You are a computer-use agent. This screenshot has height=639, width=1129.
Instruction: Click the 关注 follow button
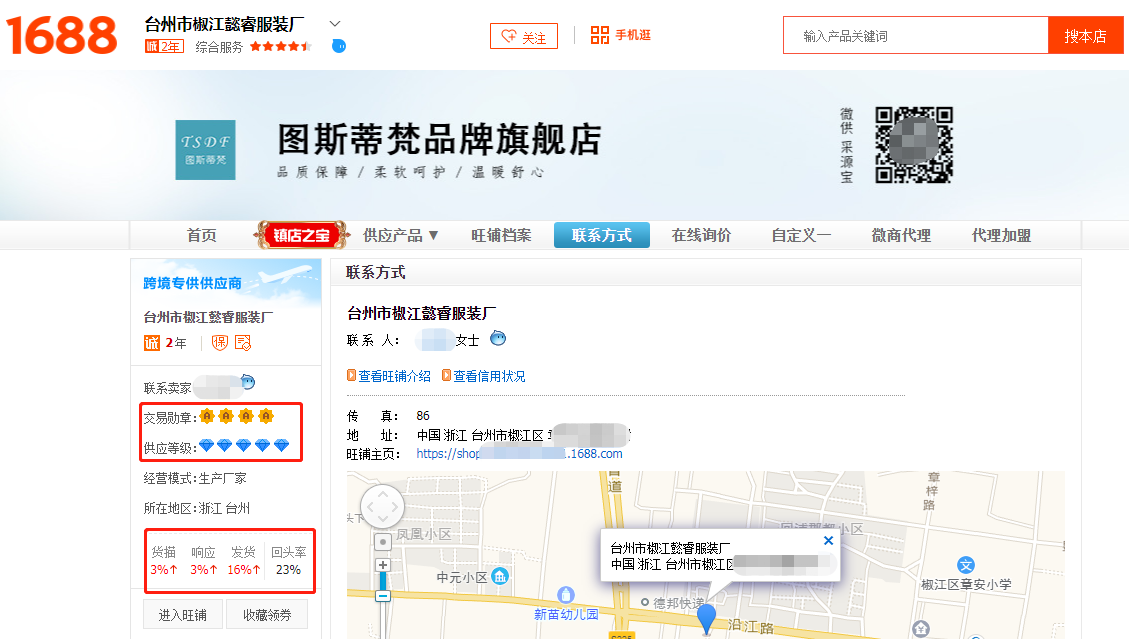523,36
